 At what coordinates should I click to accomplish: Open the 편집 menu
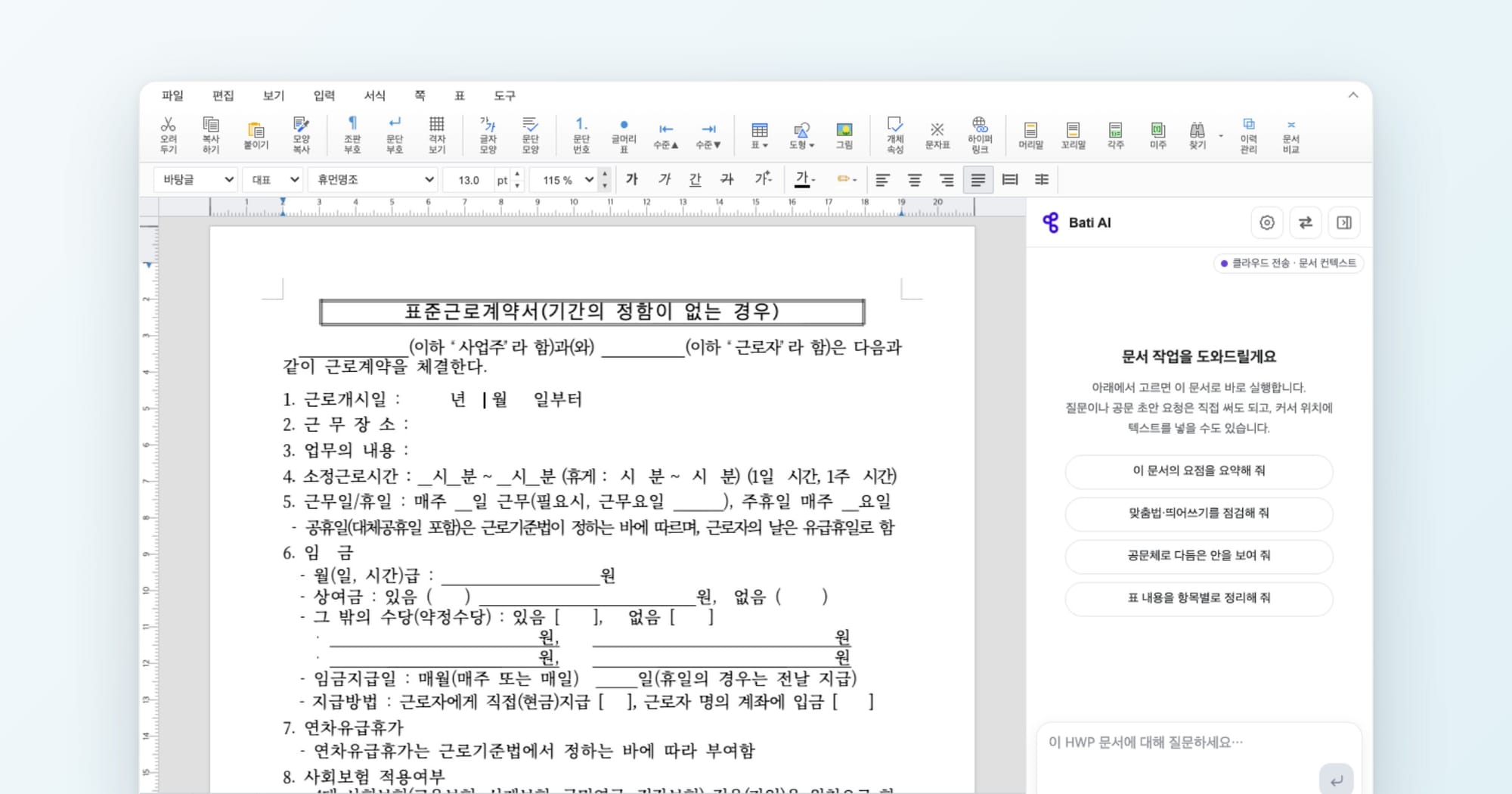(x=223, y=95)
